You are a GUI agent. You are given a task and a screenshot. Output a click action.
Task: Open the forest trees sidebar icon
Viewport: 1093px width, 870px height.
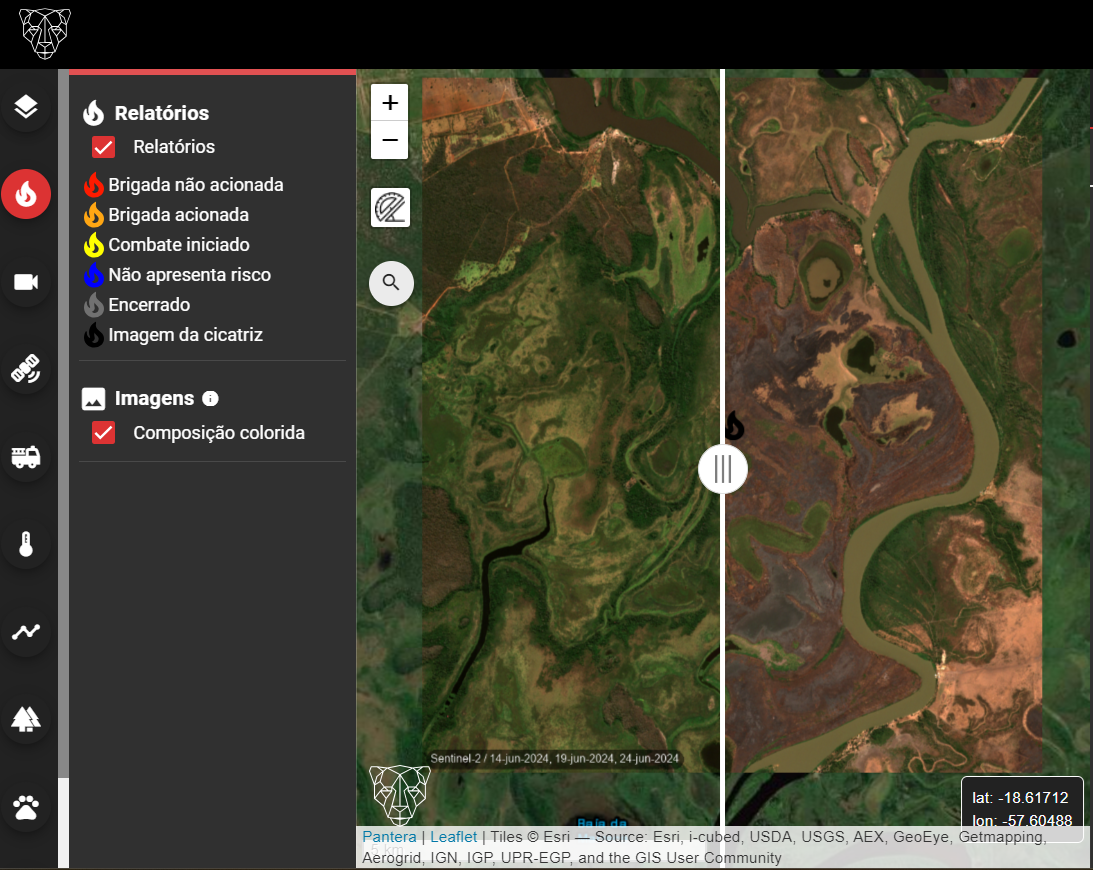pos(26,719)
